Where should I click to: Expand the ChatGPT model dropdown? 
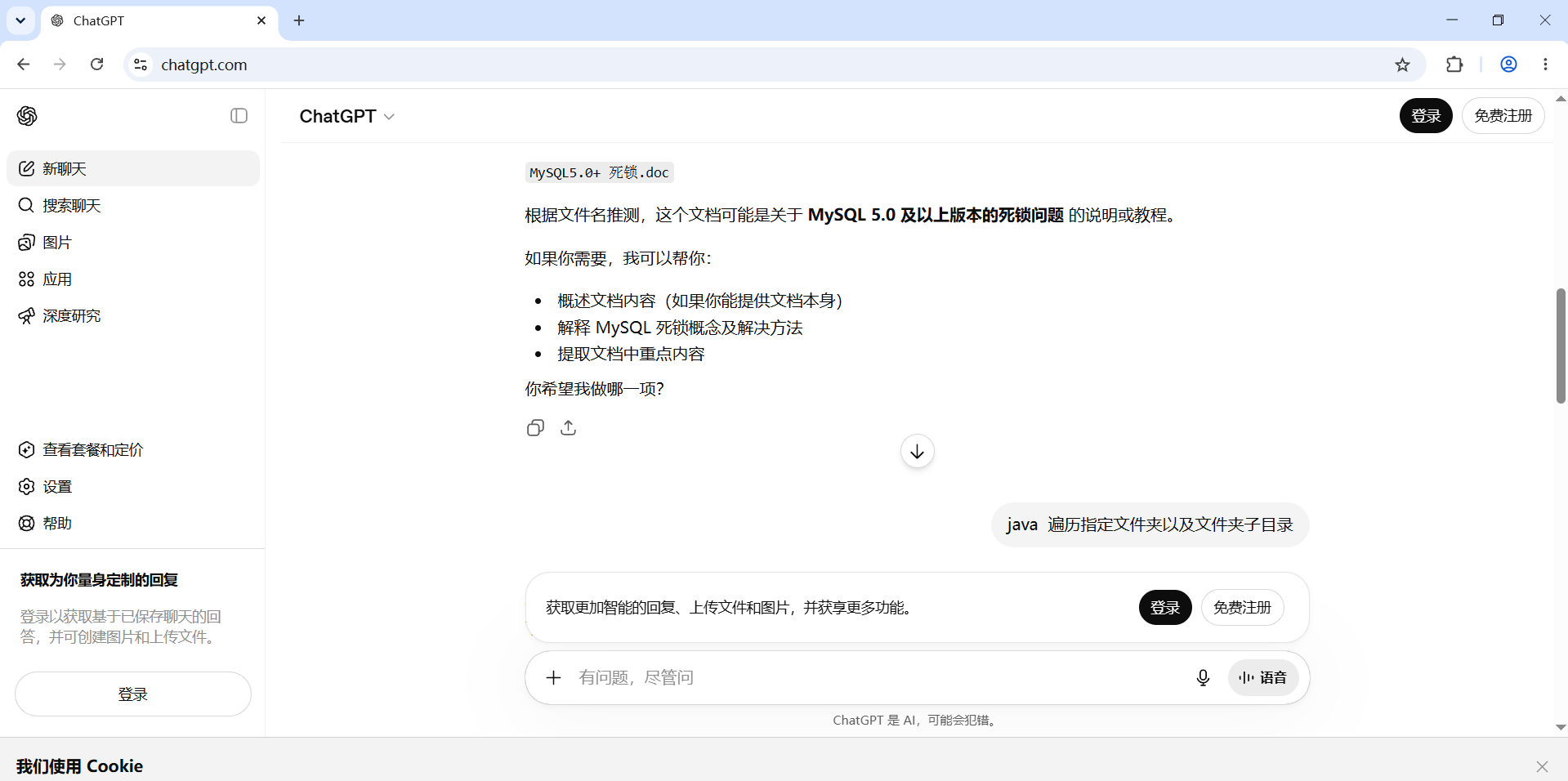[x=347, y=116]
